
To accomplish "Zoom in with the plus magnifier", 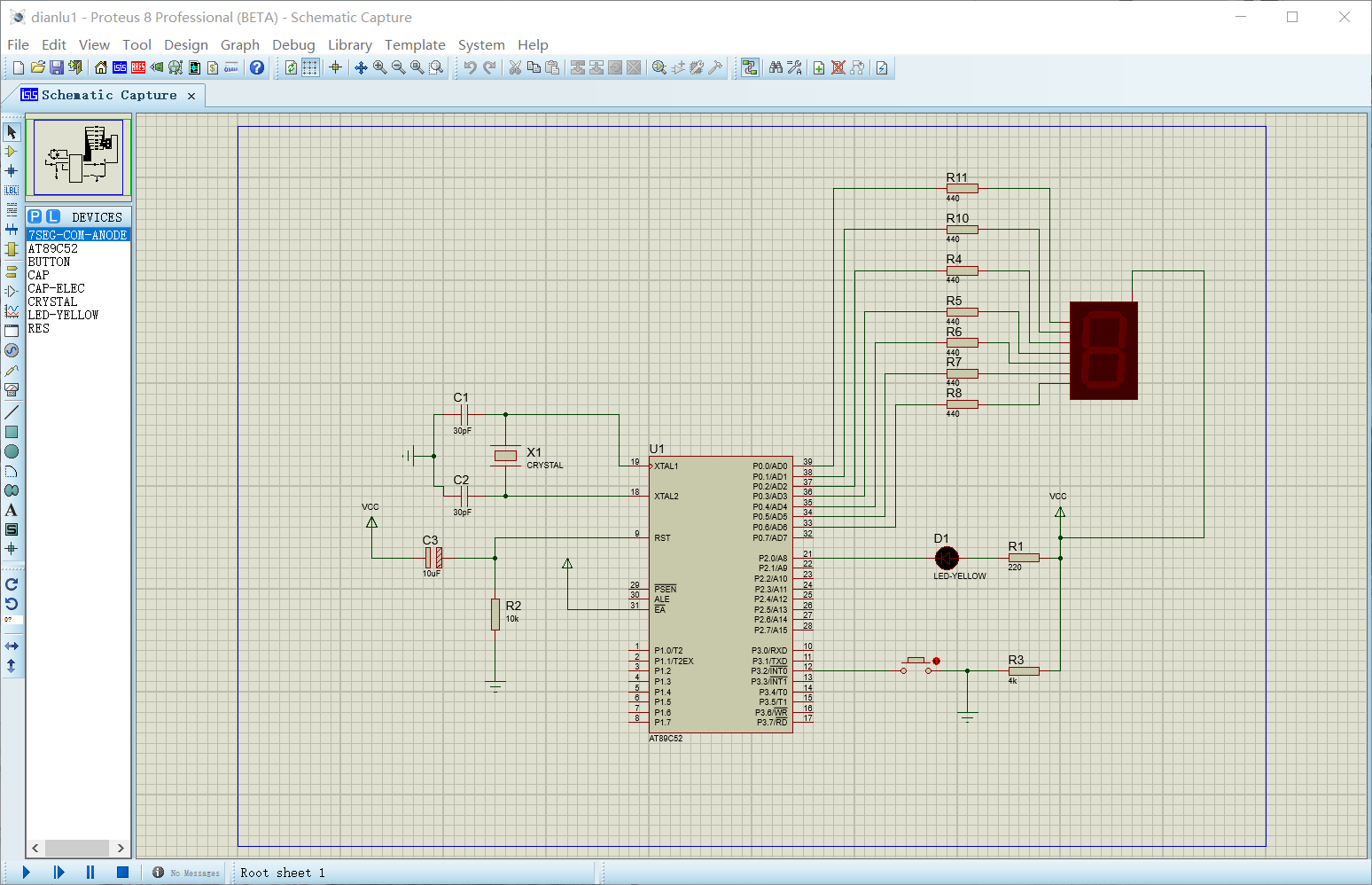I will click(379, 67).
